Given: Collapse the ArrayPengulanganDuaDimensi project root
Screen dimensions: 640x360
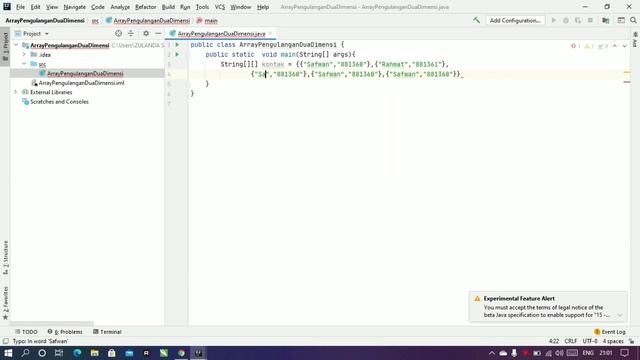Looking at the screenshot, I should (x=16, y=45).
